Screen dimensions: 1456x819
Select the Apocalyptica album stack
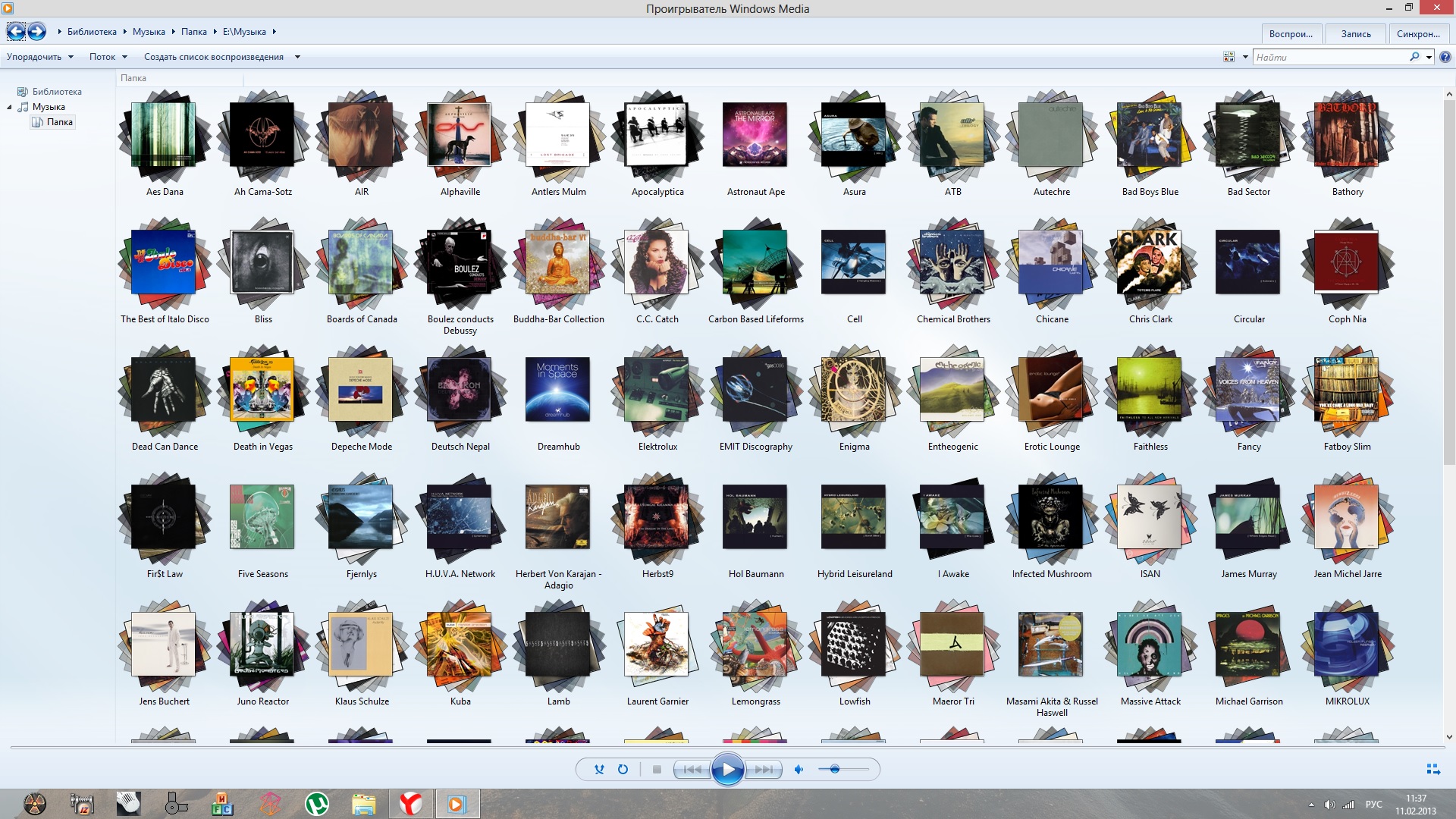[657, 134]
